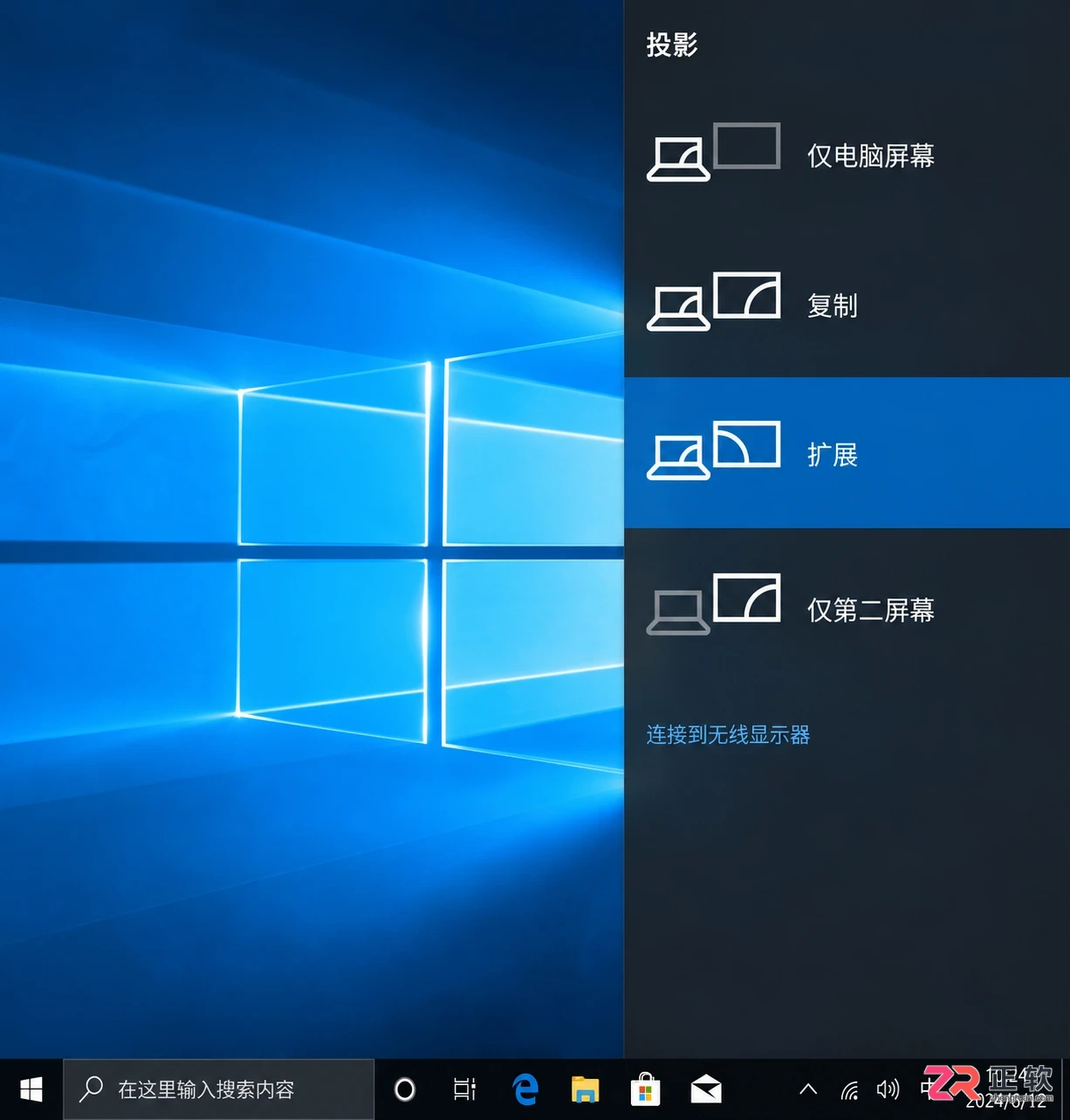Screen dimensions: 1070x1120
Task: Click the search magnifier icon in taskbar
Action: point(91,1089)
